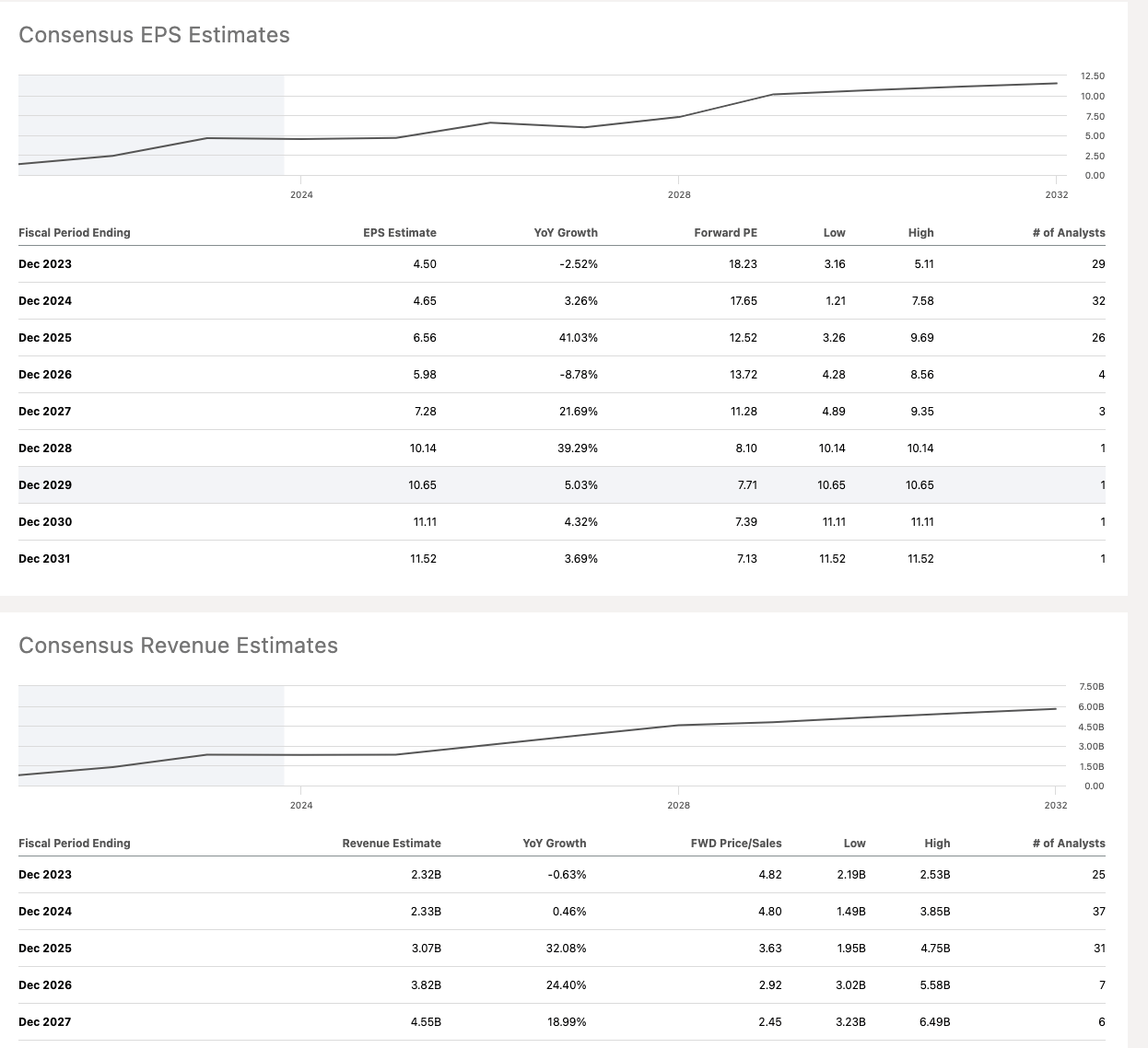The width and height of the screenshot is (1148, 1048).
Task: Click the 6.49B high revenue value
Action: (x=934, y=1022)
